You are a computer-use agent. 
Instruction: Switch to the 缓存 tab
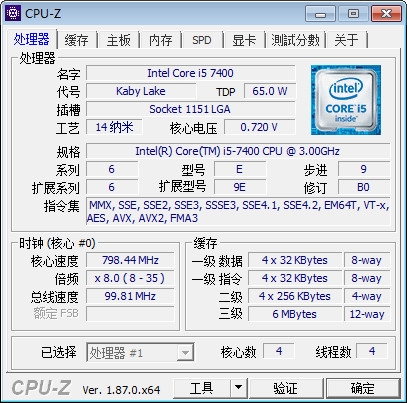pyautogui.click(x=77, y=40)
